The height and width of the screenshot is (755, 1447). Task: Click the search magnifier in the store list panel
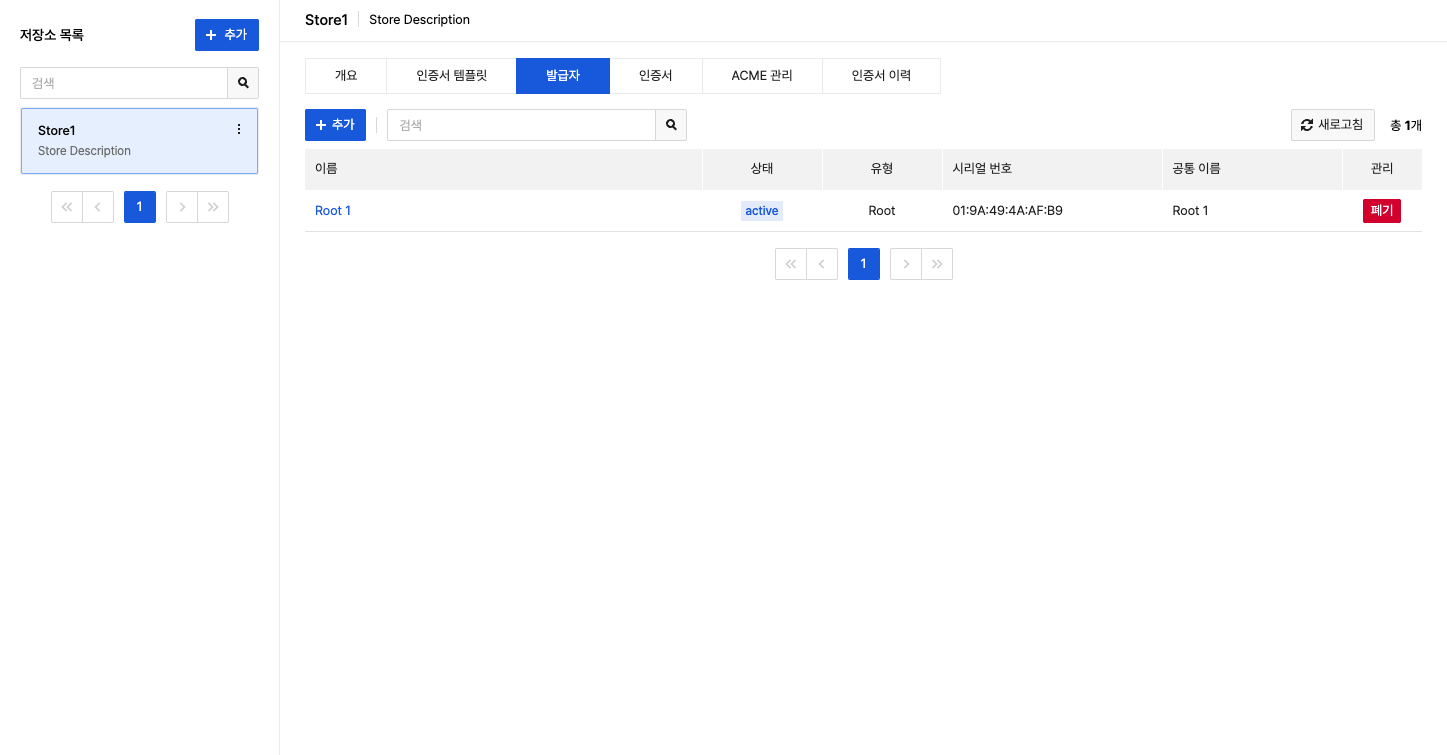coord(243,83)
